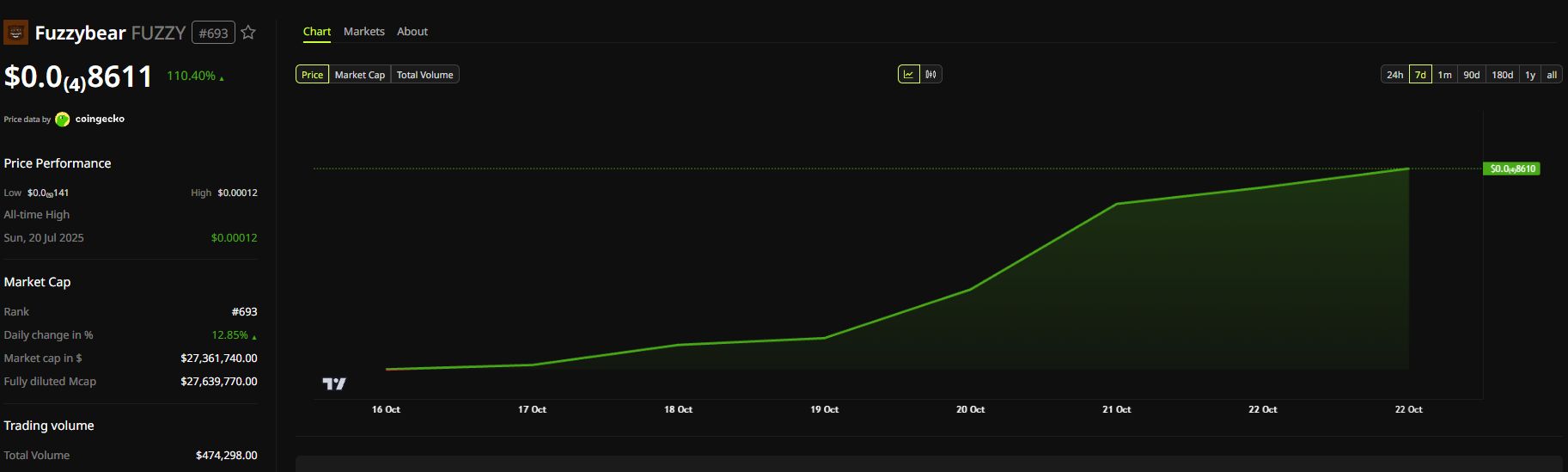Click the 18 Oct axis label
The image size is (1568, 472).
[678, 409]
